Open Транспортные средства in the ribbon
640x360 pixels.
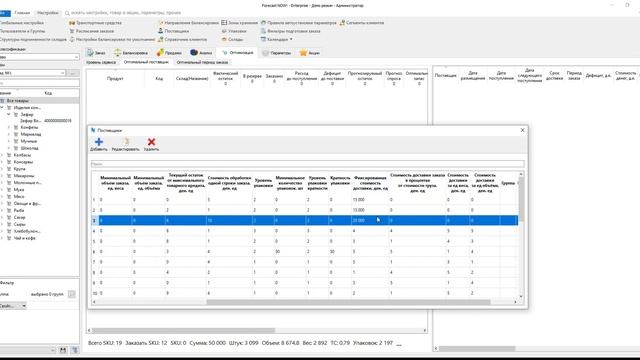click(x=96, y=23)
